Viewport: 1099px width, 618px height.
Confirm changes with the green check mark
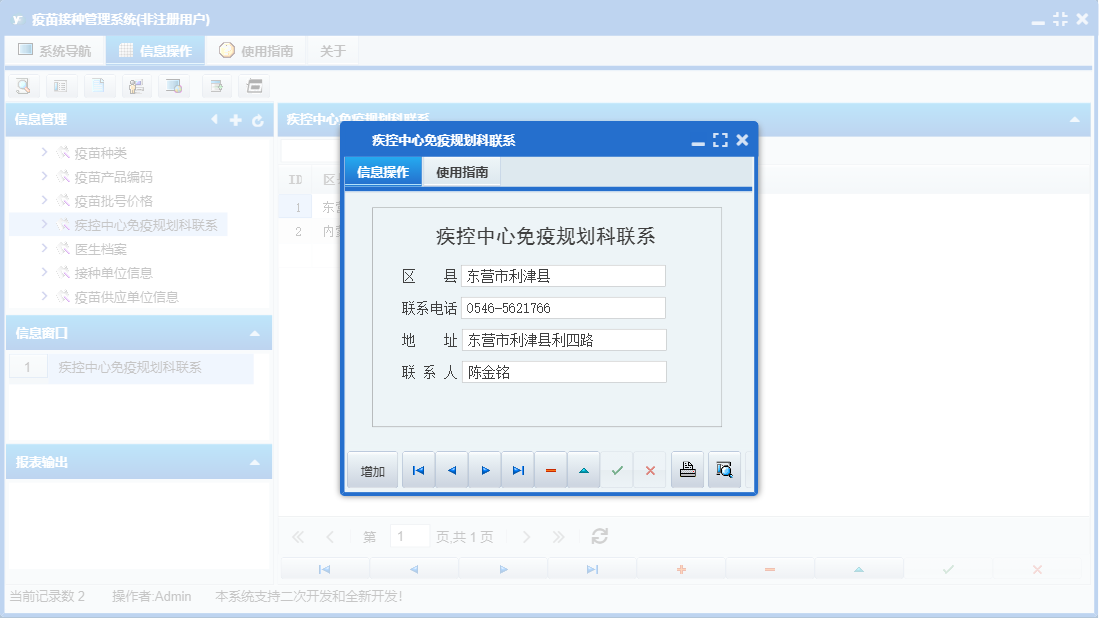pos(617,469)
